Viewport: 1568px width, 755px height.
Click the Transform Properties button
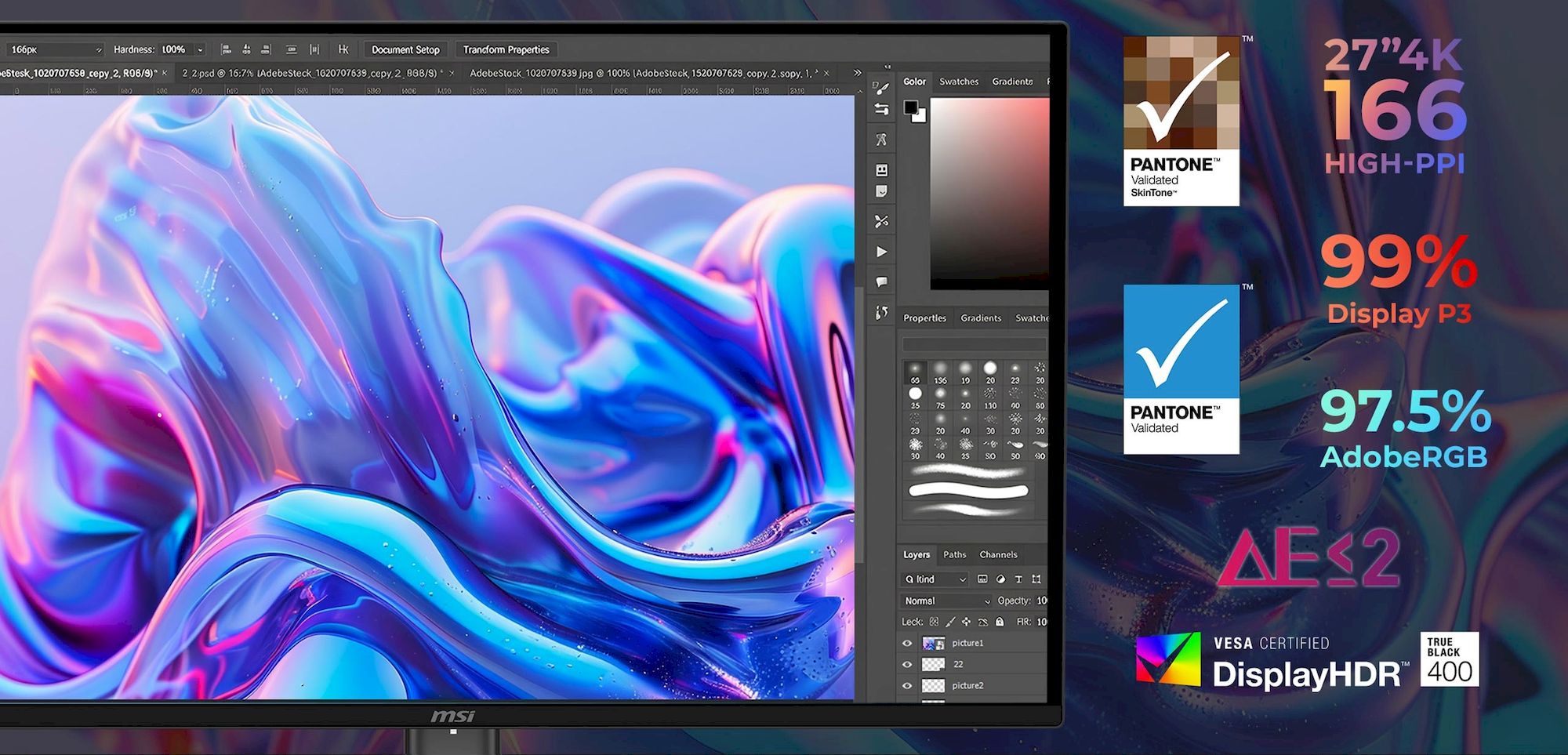[x=506, y=49]
